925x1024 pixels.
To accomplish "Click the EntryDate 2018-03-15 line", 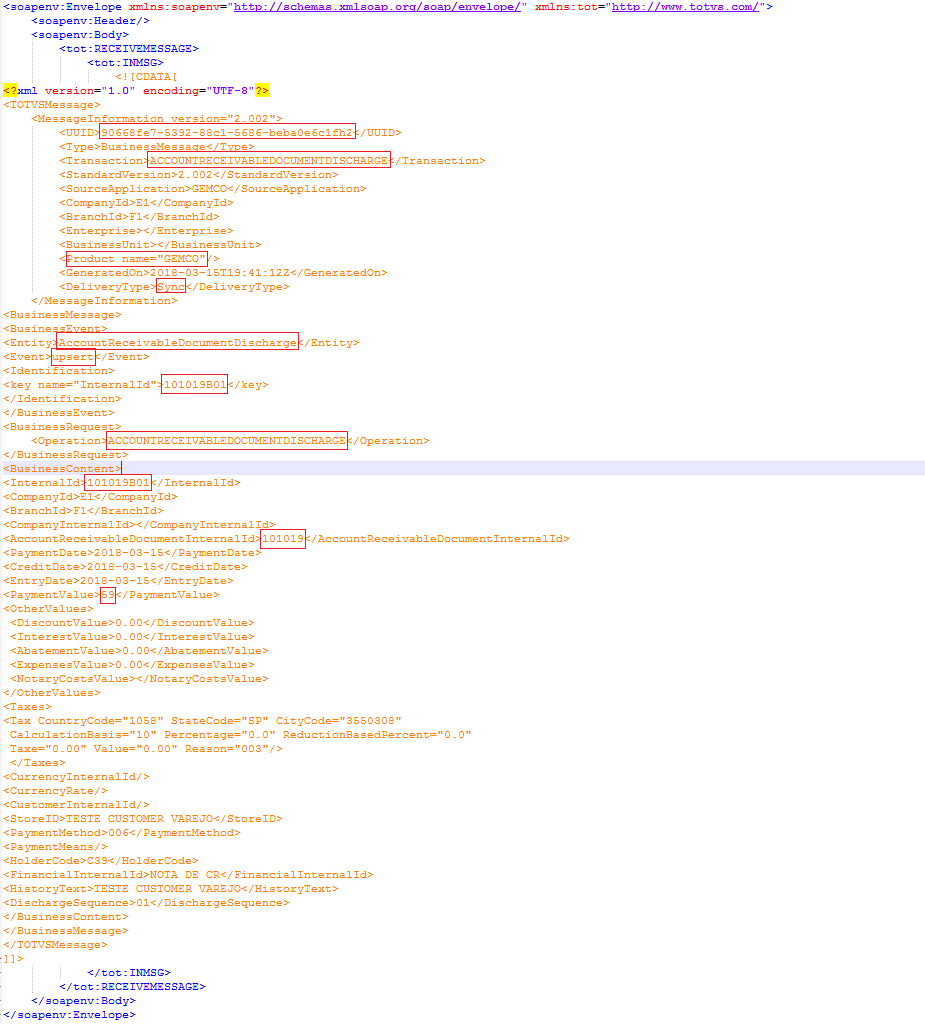I will 118,581.
